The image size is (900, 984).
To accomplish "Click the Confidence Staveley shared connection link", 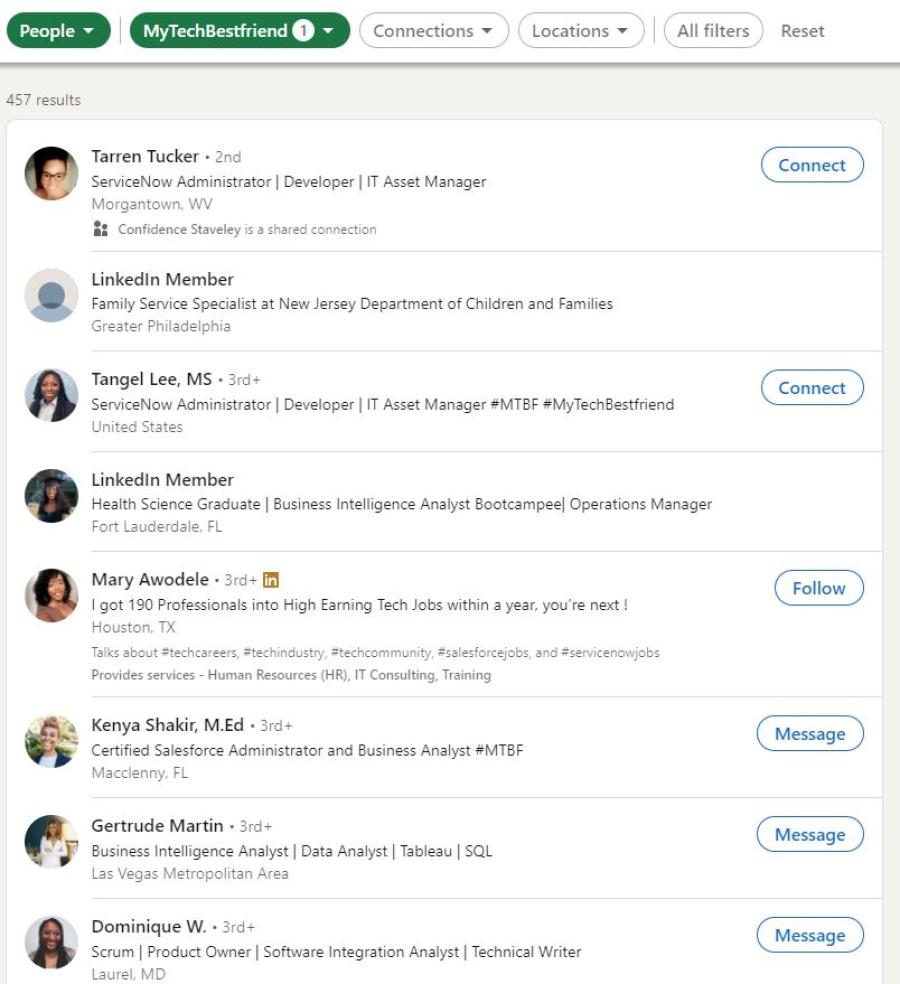I will pyautogui.click(x=180, y=229).
